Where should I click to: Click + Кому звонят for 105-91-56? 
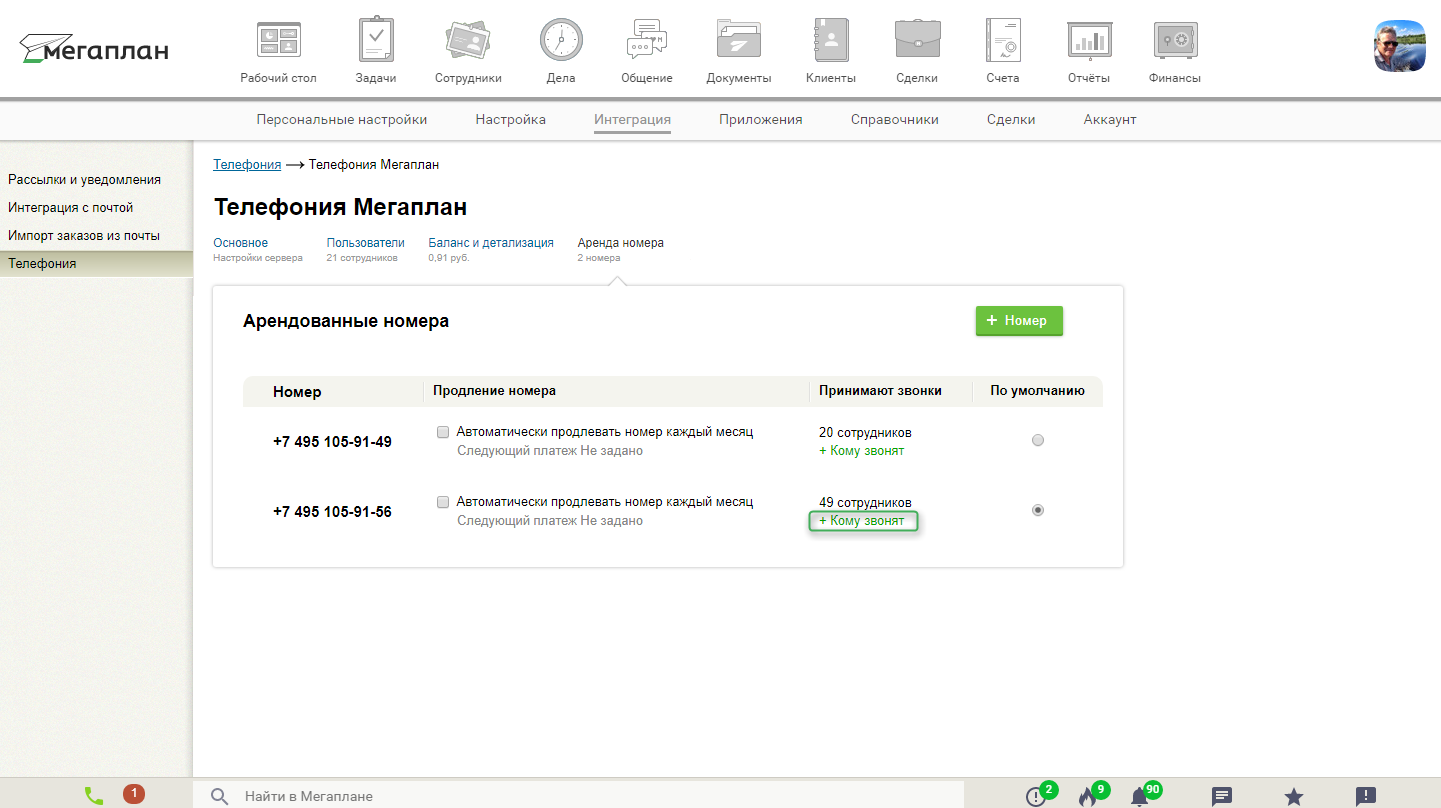click(863, 521)
